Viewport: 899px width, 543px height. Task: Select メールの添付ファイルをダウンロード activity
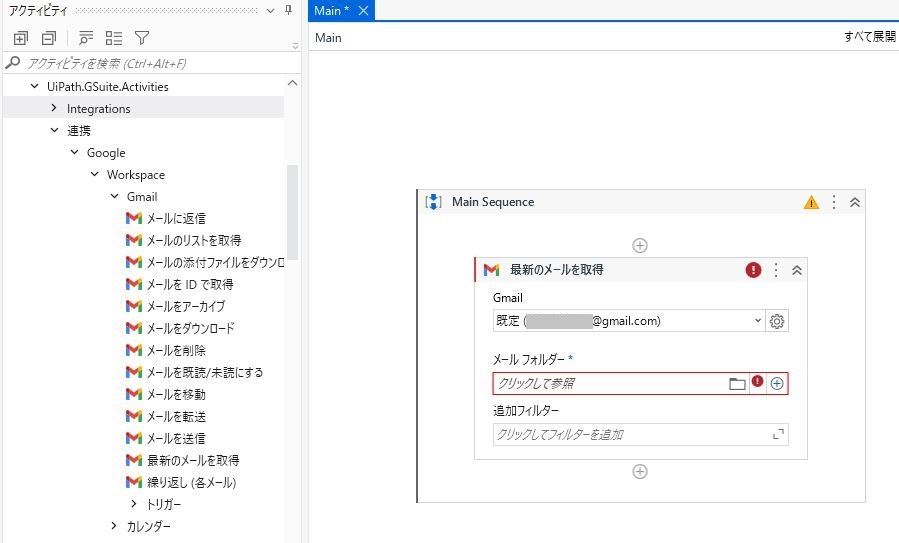(204, 262)
